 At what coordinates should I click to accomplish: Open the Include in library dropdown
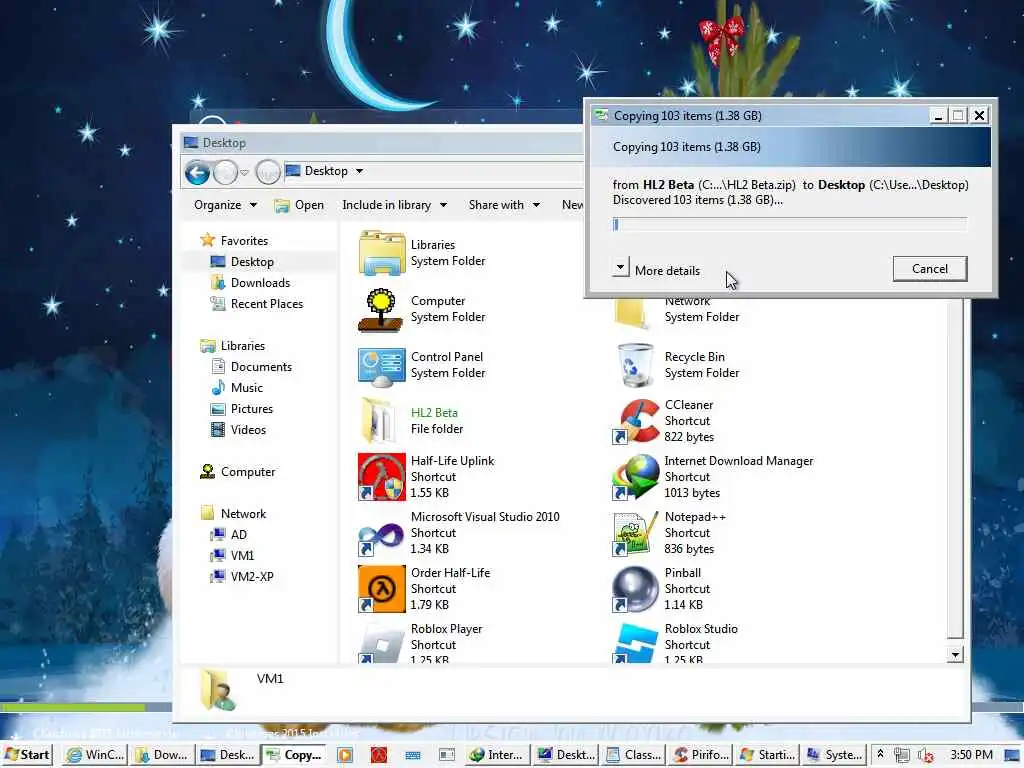click(394, 205)
